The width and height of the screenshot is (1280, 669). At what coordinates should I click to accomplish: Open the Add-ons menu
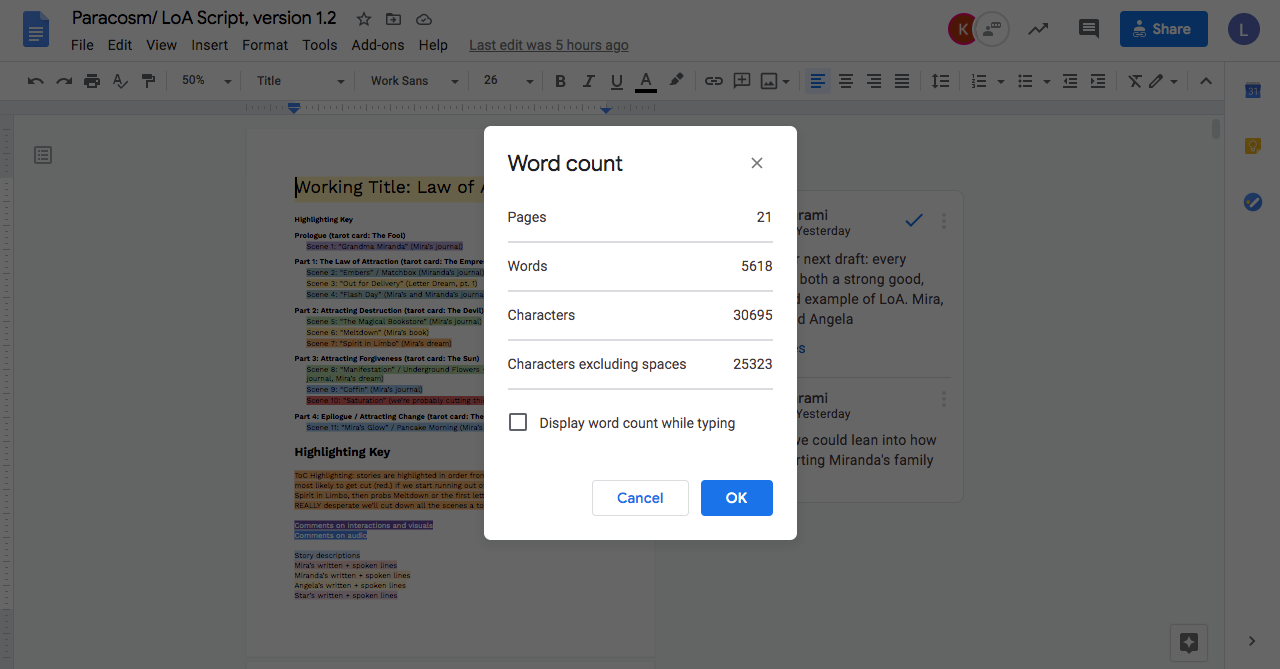[x=378, y=45]
